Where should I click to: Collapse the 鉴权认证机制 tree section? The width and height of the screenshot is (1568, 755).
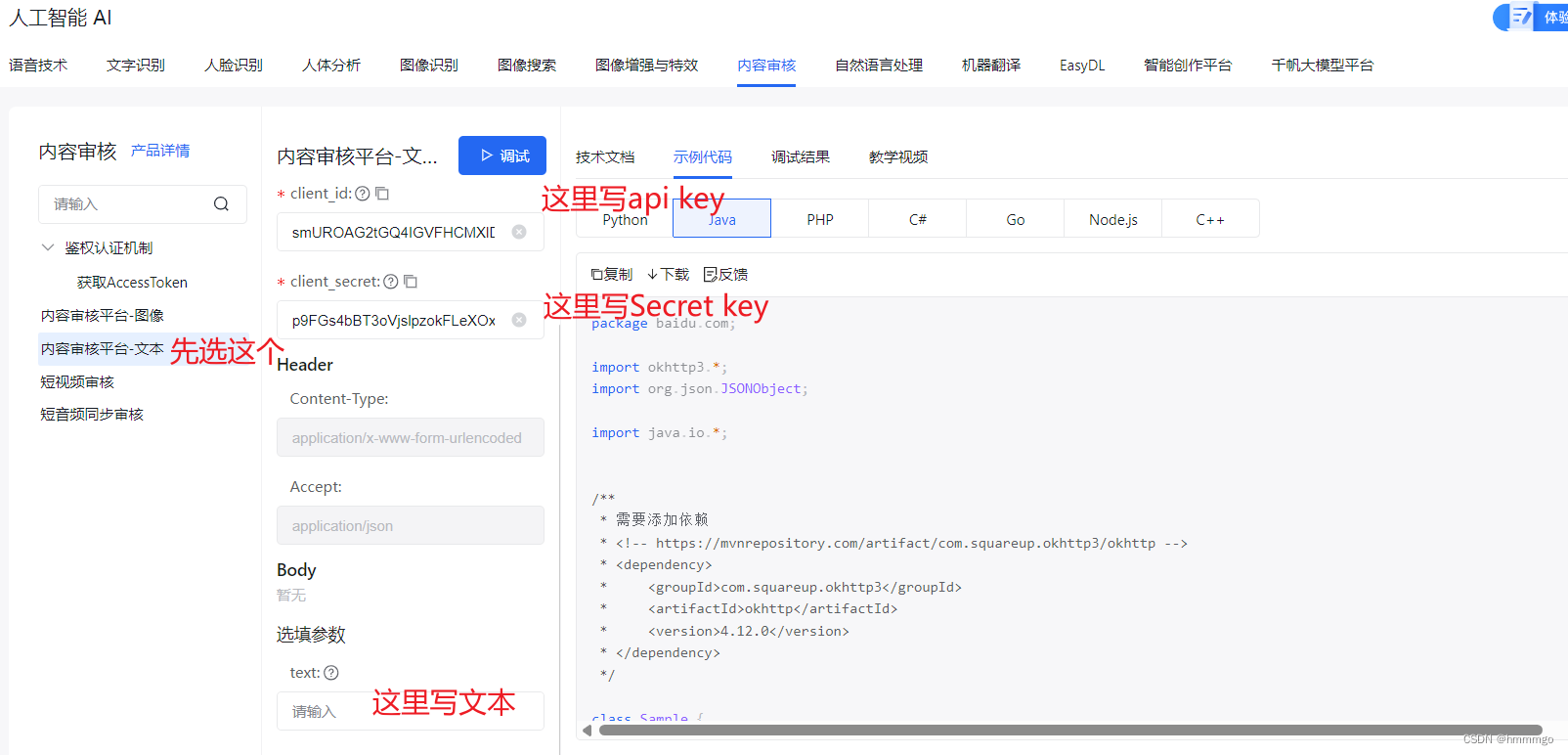(x=48, y=247)
